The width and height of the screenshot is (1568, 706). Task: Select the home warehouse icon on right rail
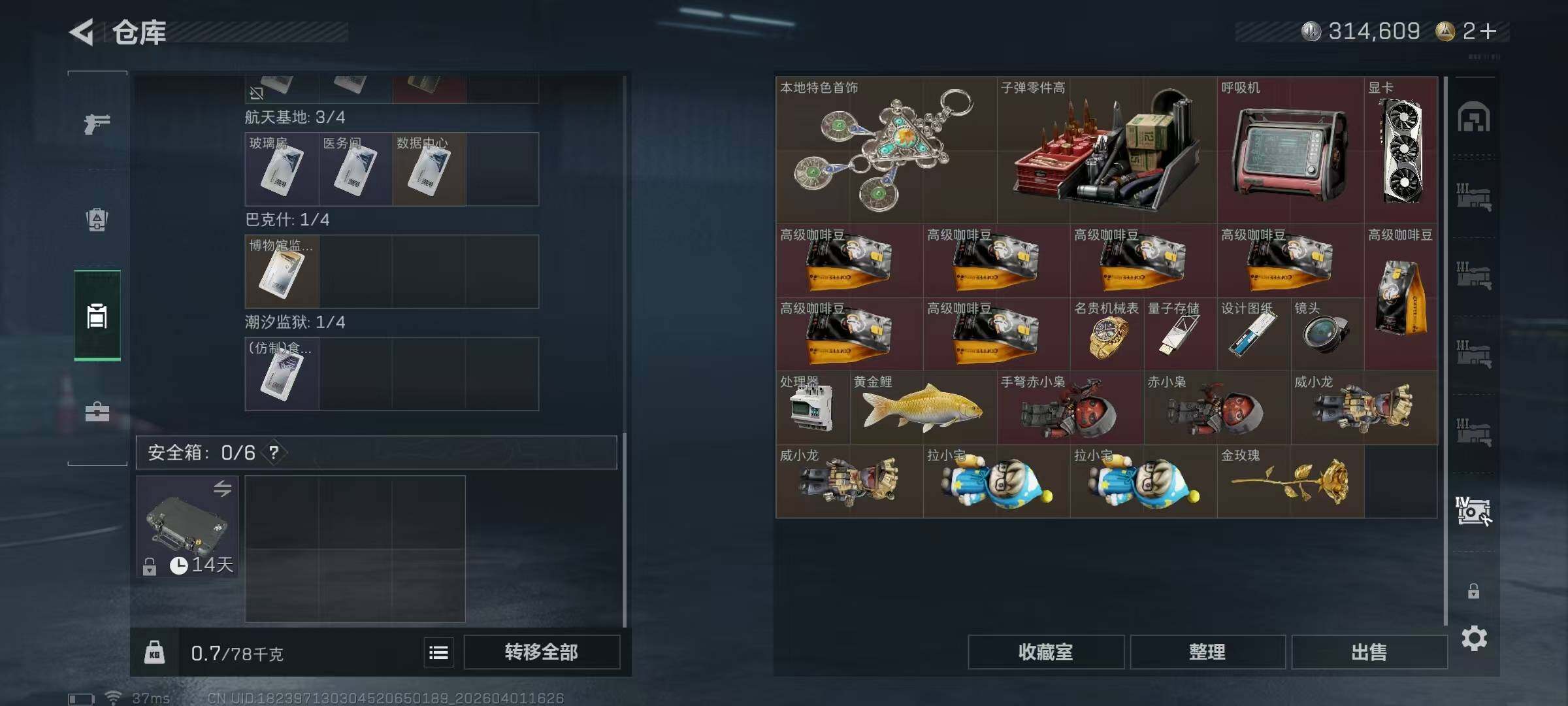click(x=1474, y=117)
